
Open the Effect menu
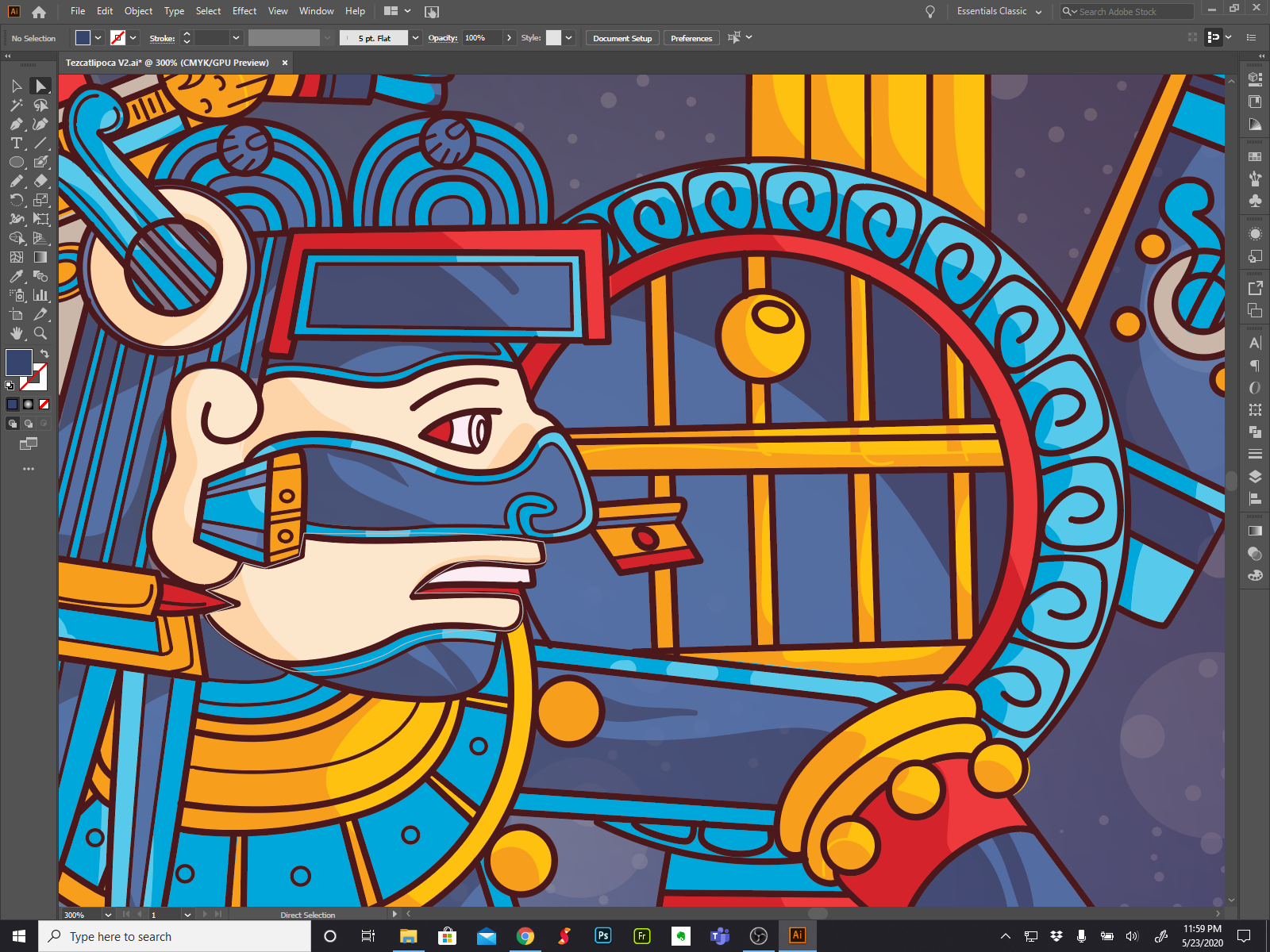coord(244,11)
